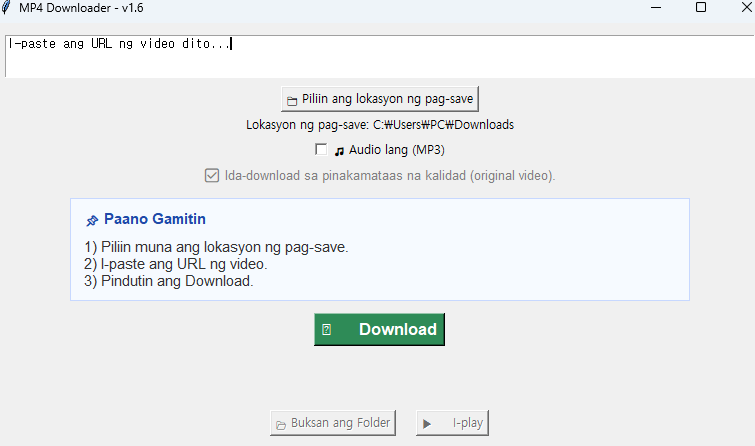Open the folder with Buksan ang Folder
755x446 pixels.
332,423
